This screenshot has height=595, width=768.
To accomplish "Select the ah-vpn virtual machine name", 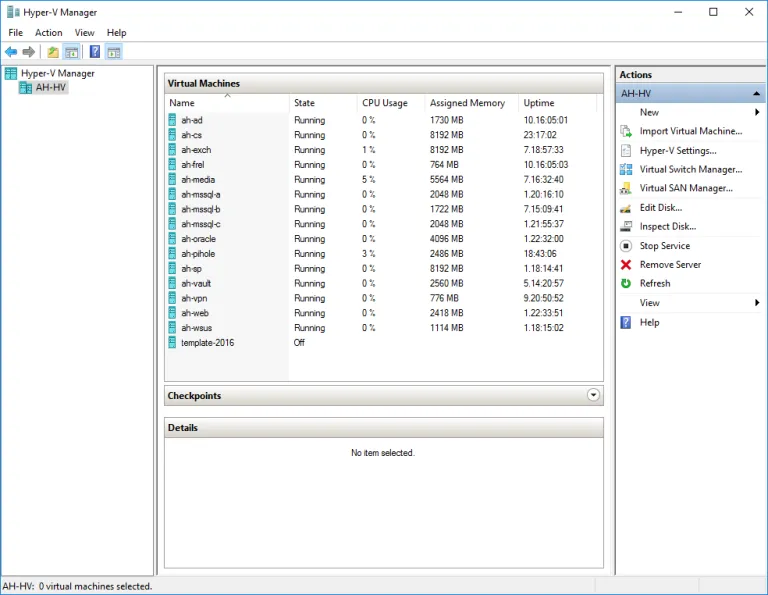I will (194, 298).
